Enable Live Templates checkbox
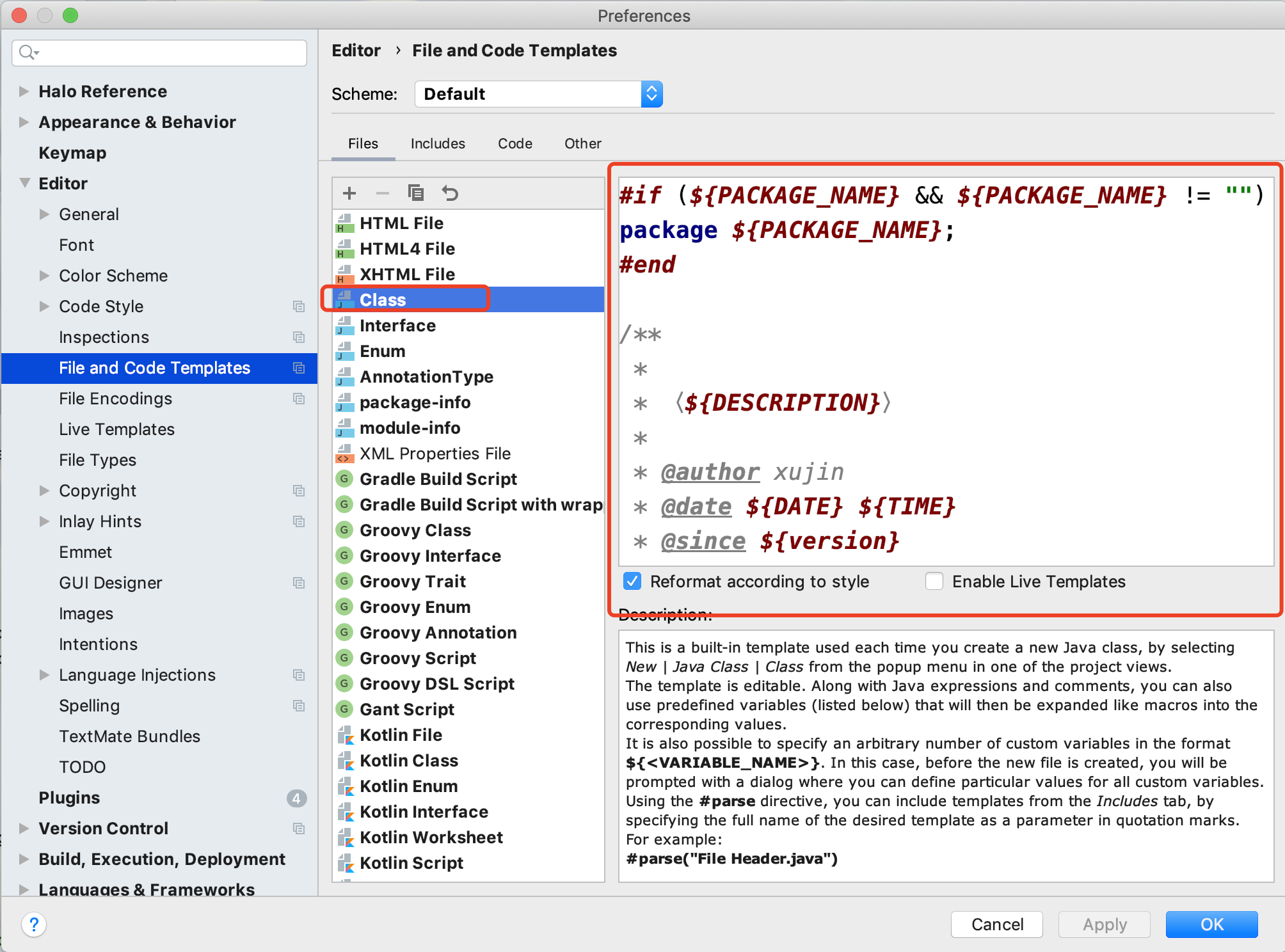 [x=934, y=582]
